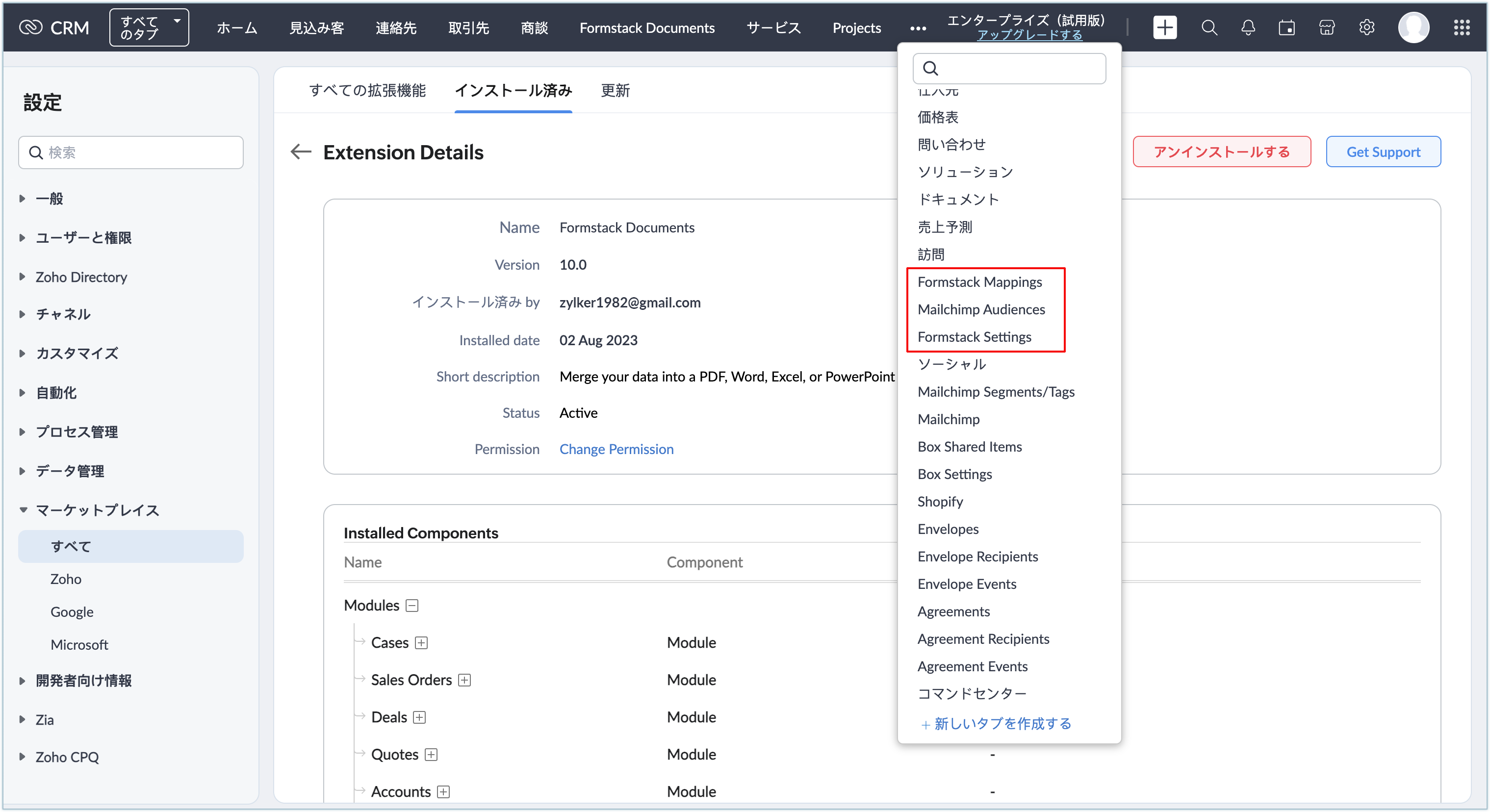
Task: Select Microsoft under マーケットプレイス
Action: click(x=79, y=645)
